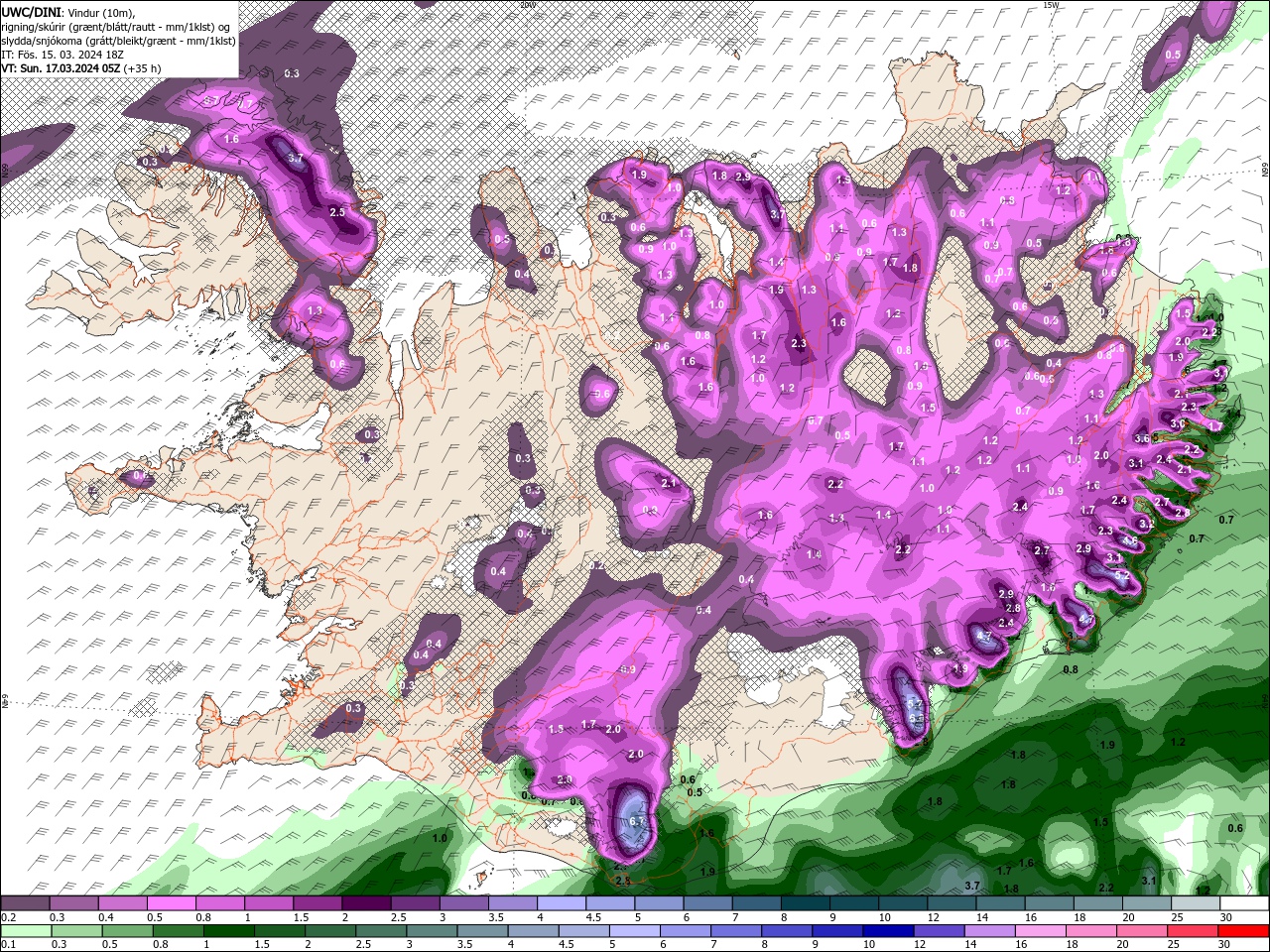Select the dark teal swatch above the top-row 8 label
The width and height of the screenshot is (1270, 952).
(805, 902)
